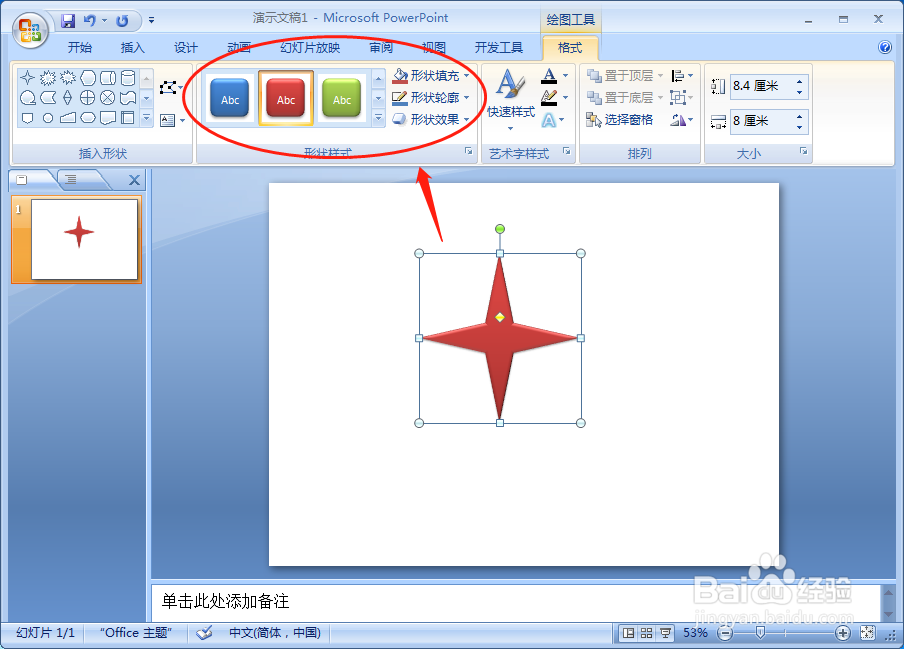Apply the blue Abc shape style
This screenshot has height=649, width=904.
(x=229, y=99)
